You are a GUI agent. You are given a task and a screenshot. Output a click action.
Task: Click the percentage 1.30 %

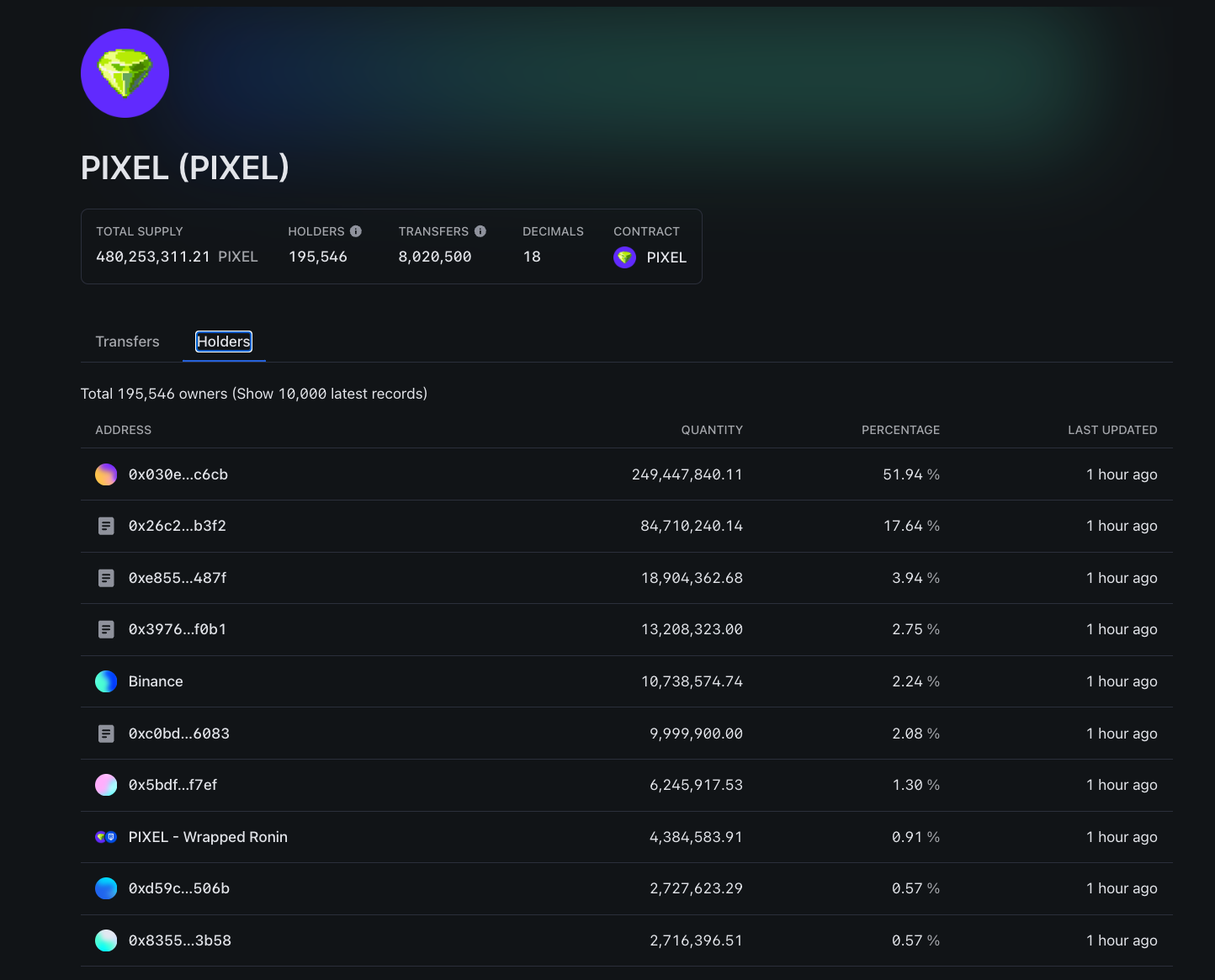(x=915, y=785)
